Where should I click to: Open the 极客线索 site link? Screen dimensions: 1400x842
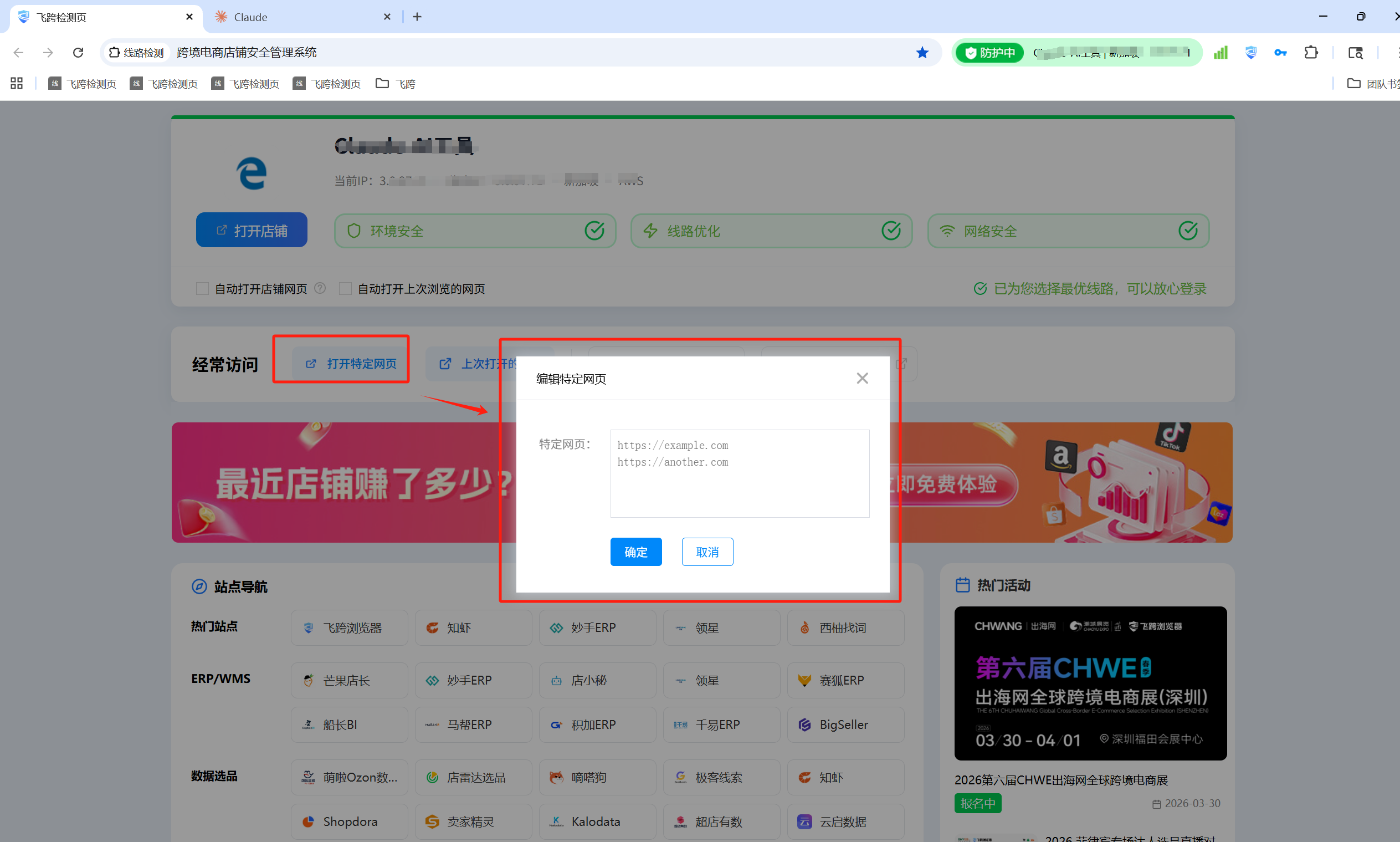[x=722, y=777]
